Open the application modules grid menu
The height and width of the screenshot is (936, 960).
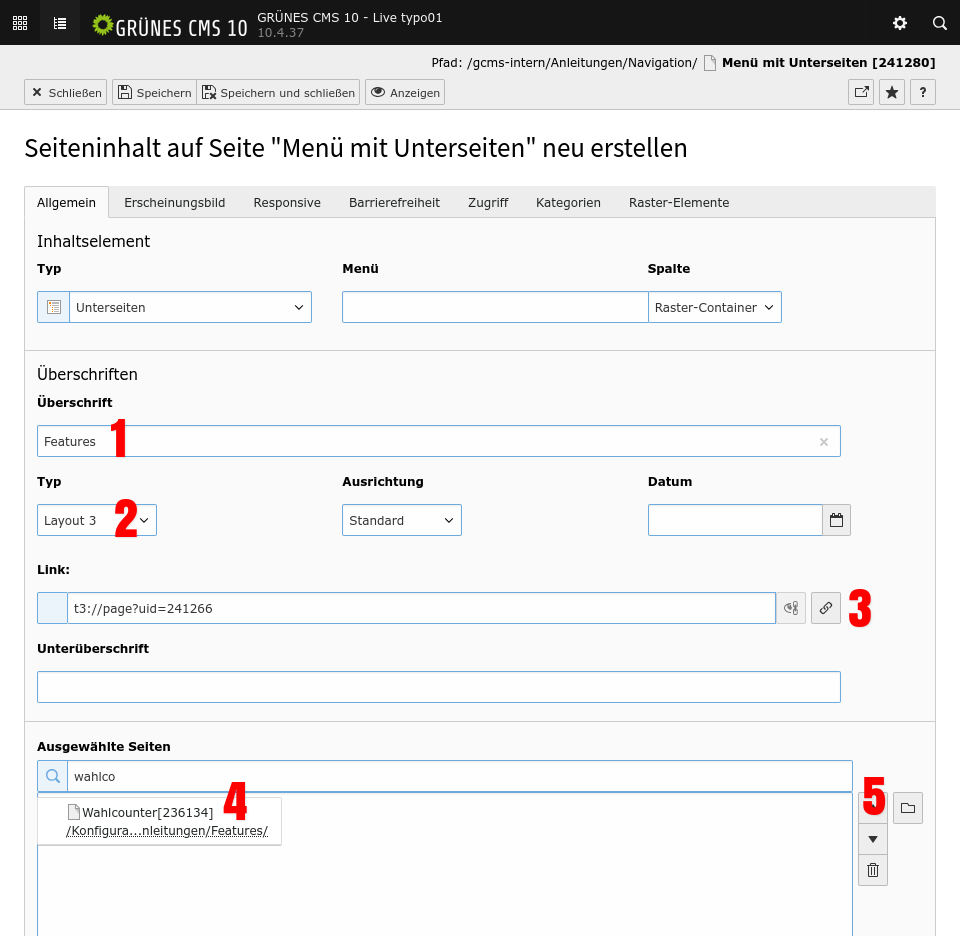[x=20, y=23]
